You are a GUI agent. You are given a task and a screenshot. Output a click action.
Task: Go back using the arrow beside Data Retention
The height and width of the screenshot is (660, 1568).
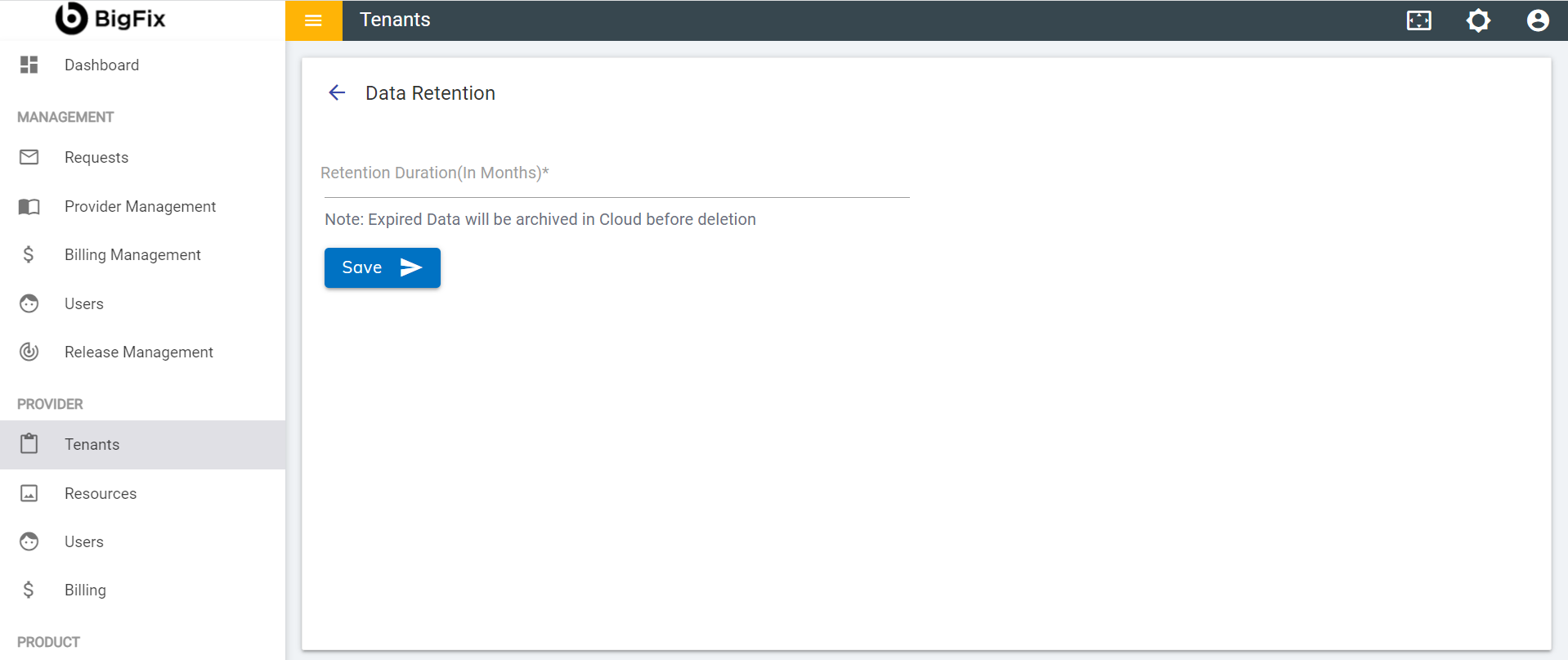337,92
